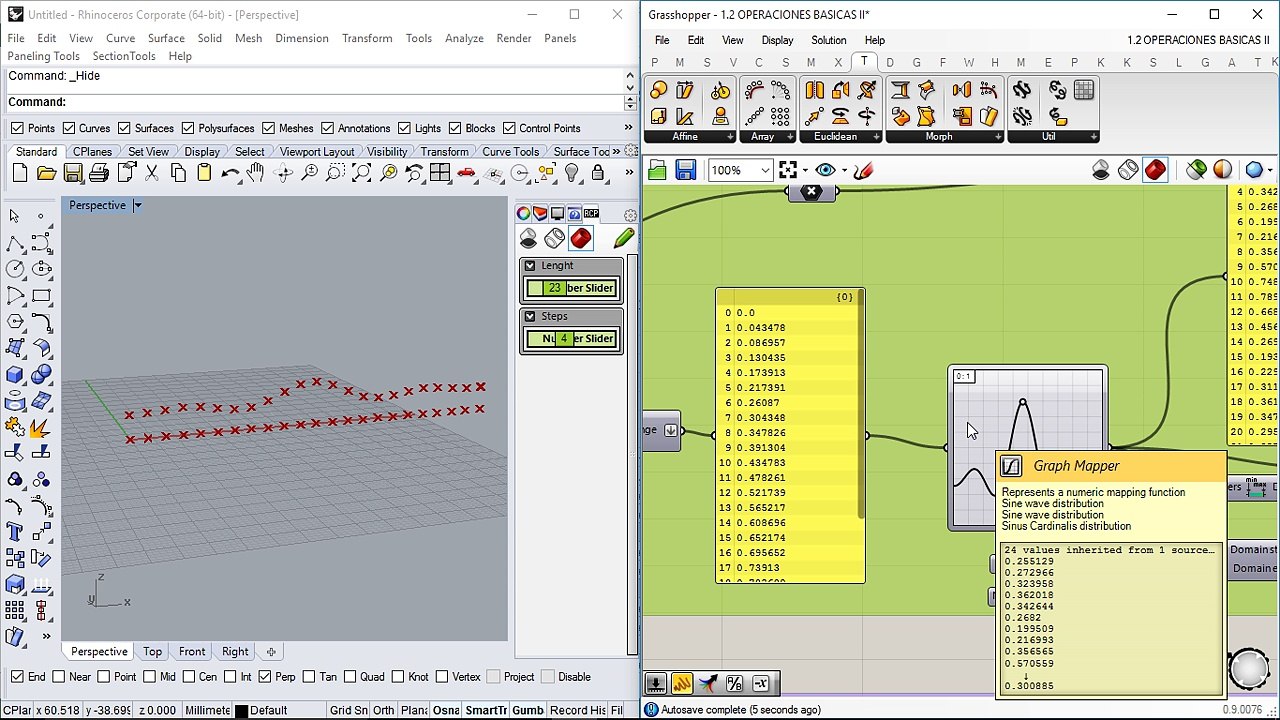Viewport: 1280px width, 720px height.
Task: Switch to the CPlanes toolbar tab
Action: 92,152
